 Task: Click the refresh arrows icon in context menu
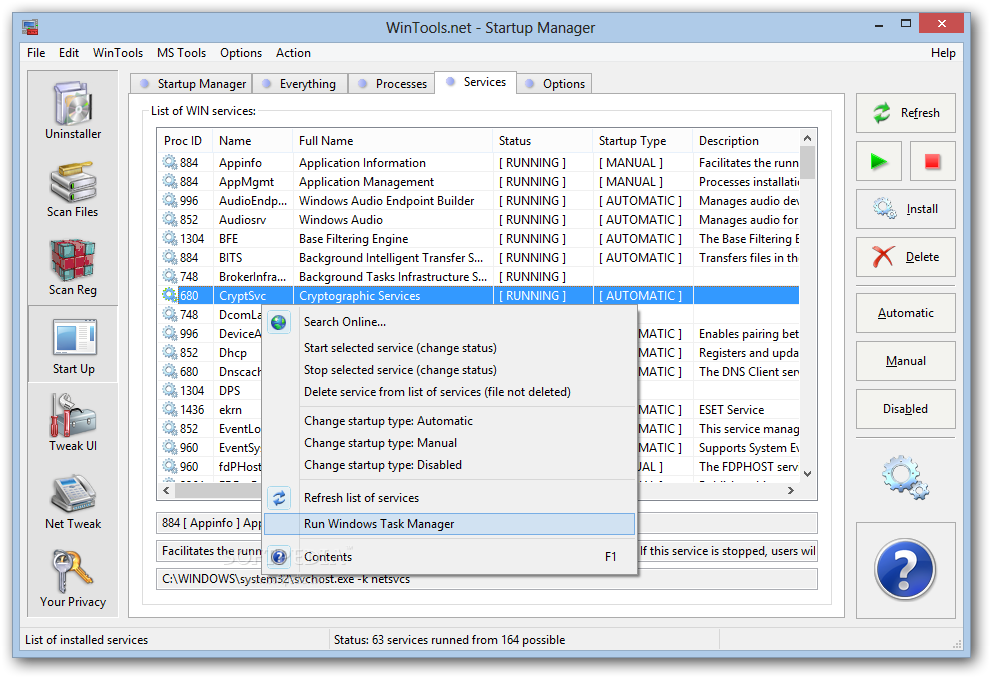(279, 498)
